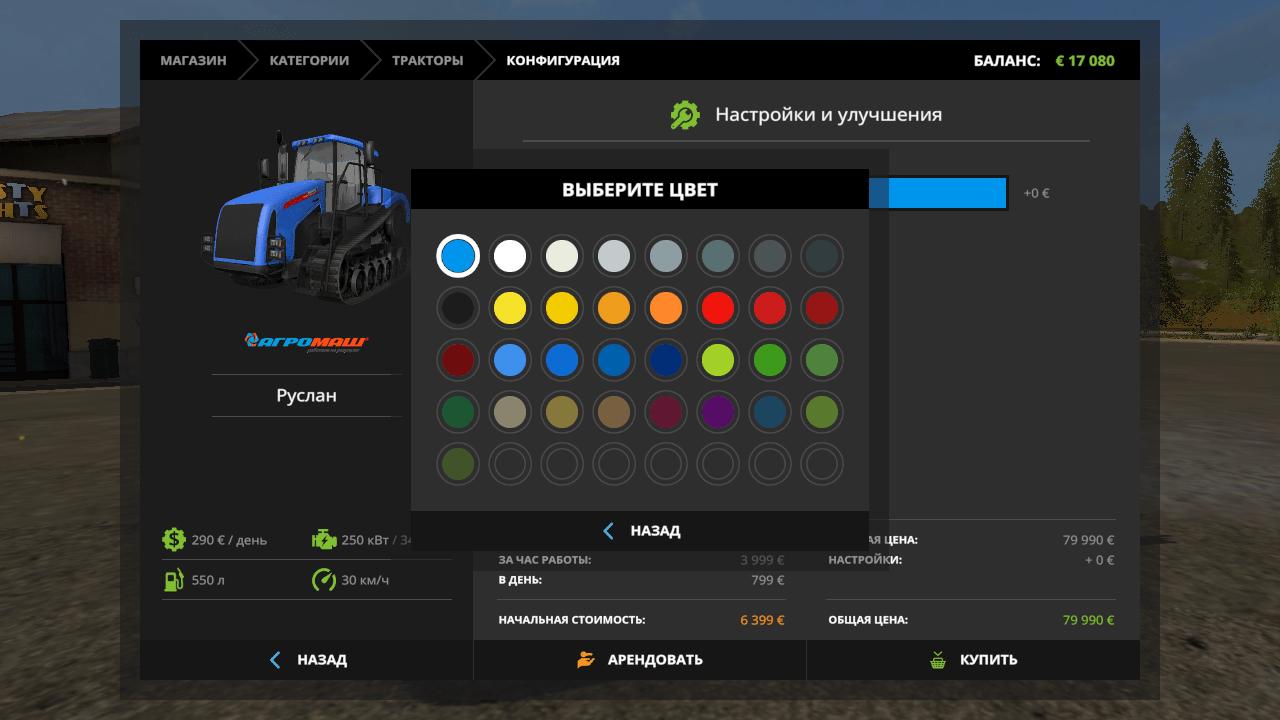The image size is (1280, 720).
Task: Click the orange hand Rent icon
Action: tap(586, 660)
